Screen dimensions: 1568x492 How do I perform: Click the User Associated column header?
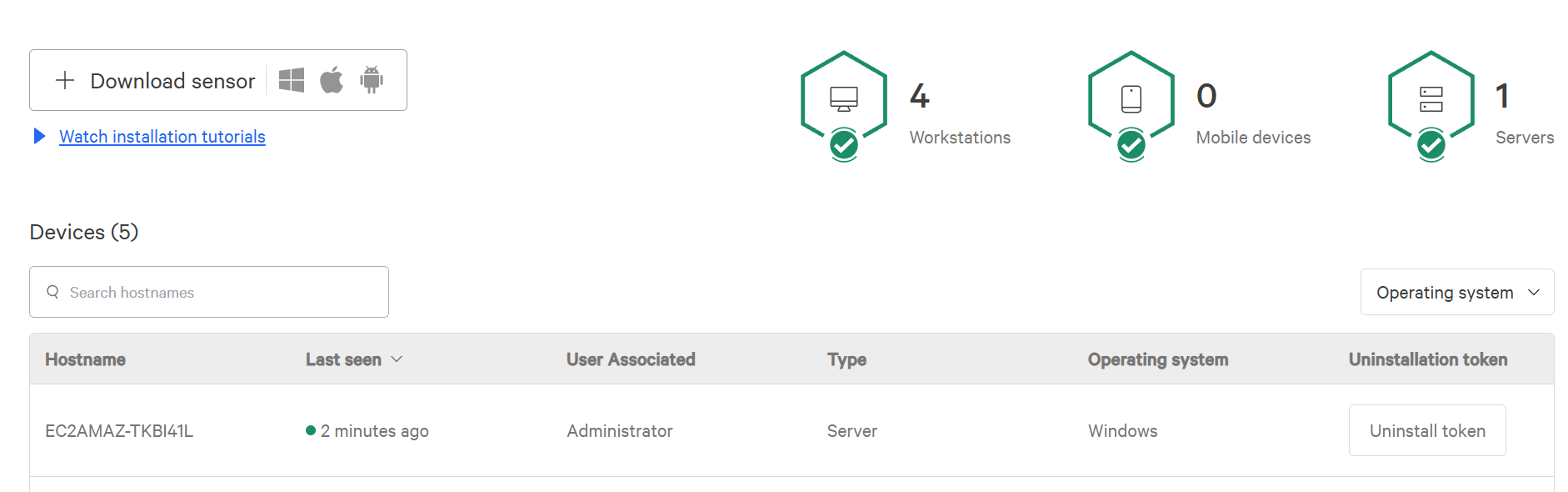(x=631, y=359)
